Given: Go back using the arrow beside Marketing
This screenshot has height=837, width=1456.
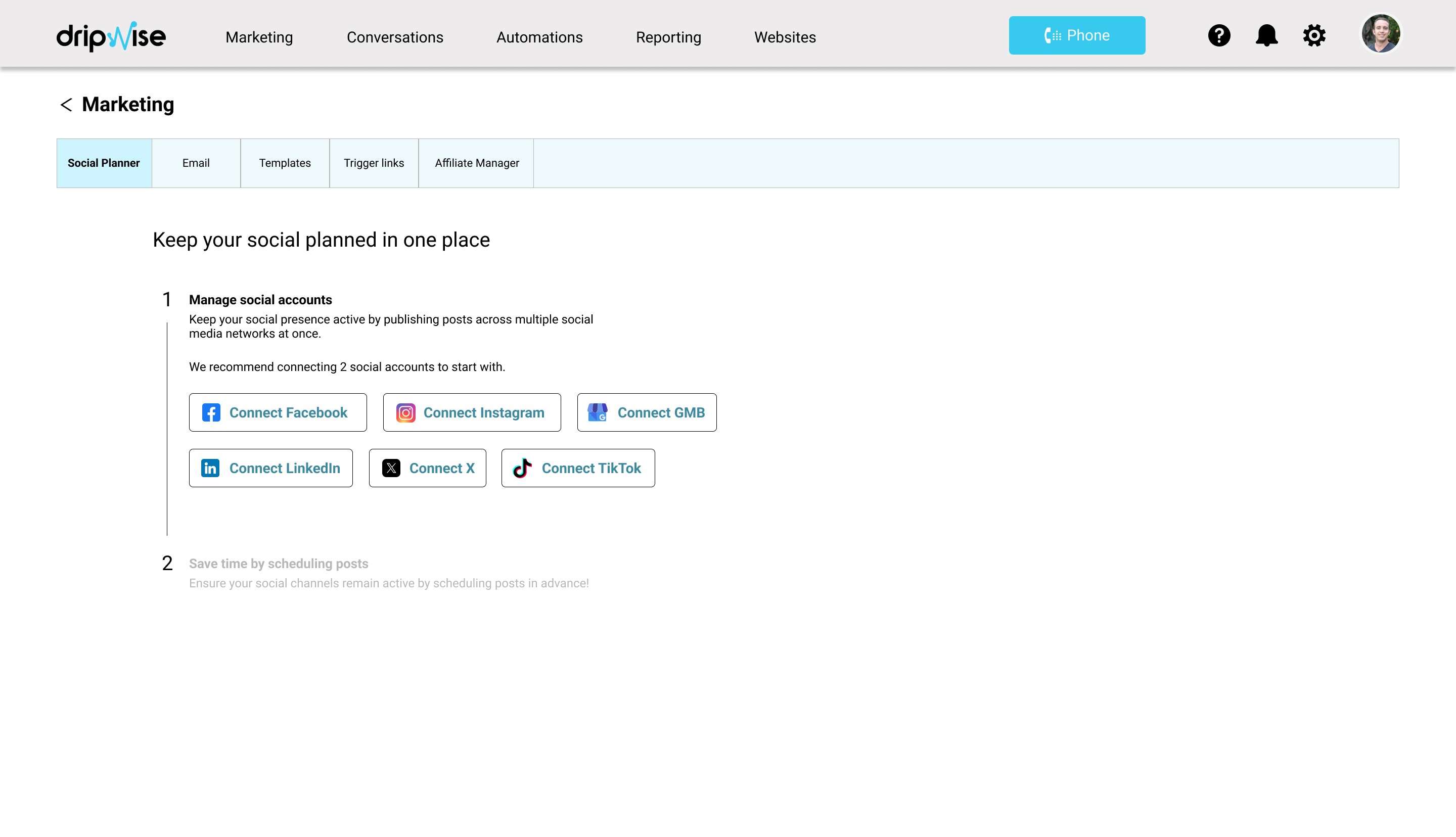Looking at the screenshot, I should coord(66,105).
